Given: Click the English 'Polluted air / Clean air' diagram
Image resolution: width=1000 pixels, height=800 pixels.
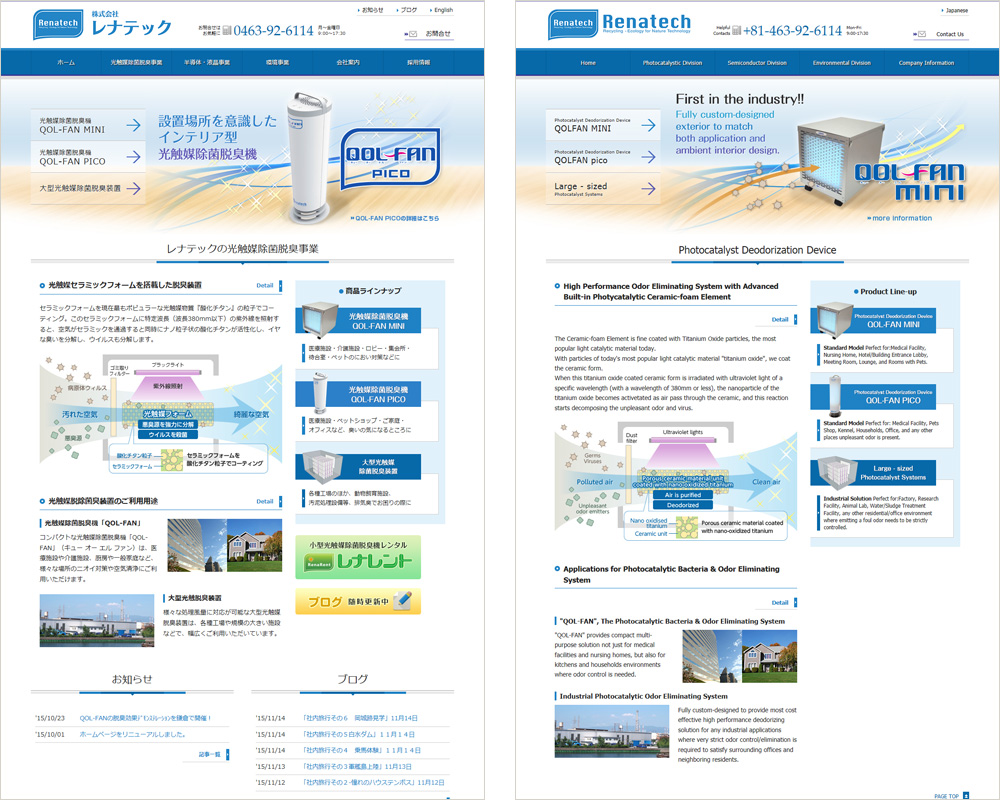Looking at the screenshot, I should [x=675, y=483].
